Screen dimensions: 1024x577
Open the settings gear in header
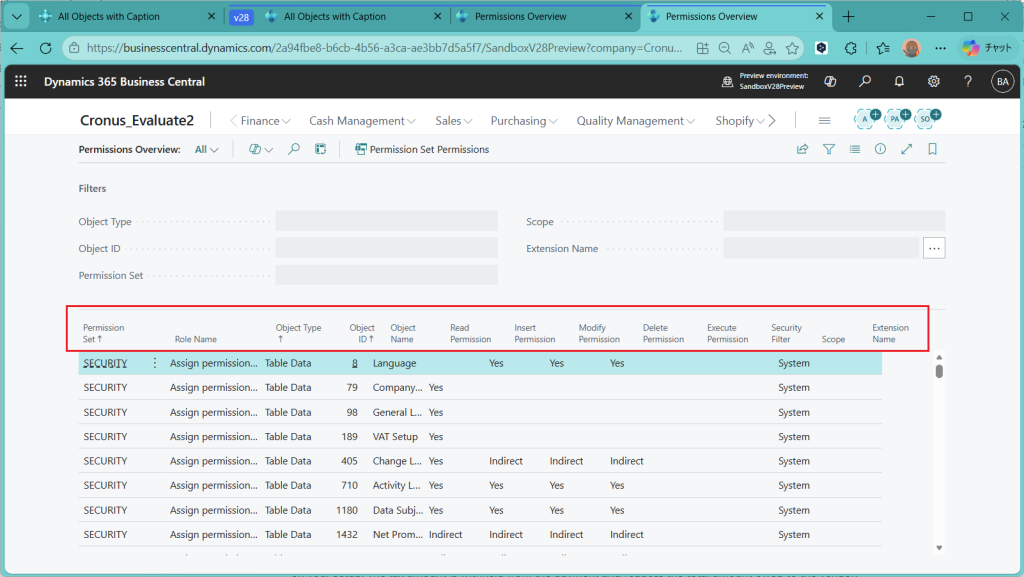pyautogui.click(x=933, y=82)
